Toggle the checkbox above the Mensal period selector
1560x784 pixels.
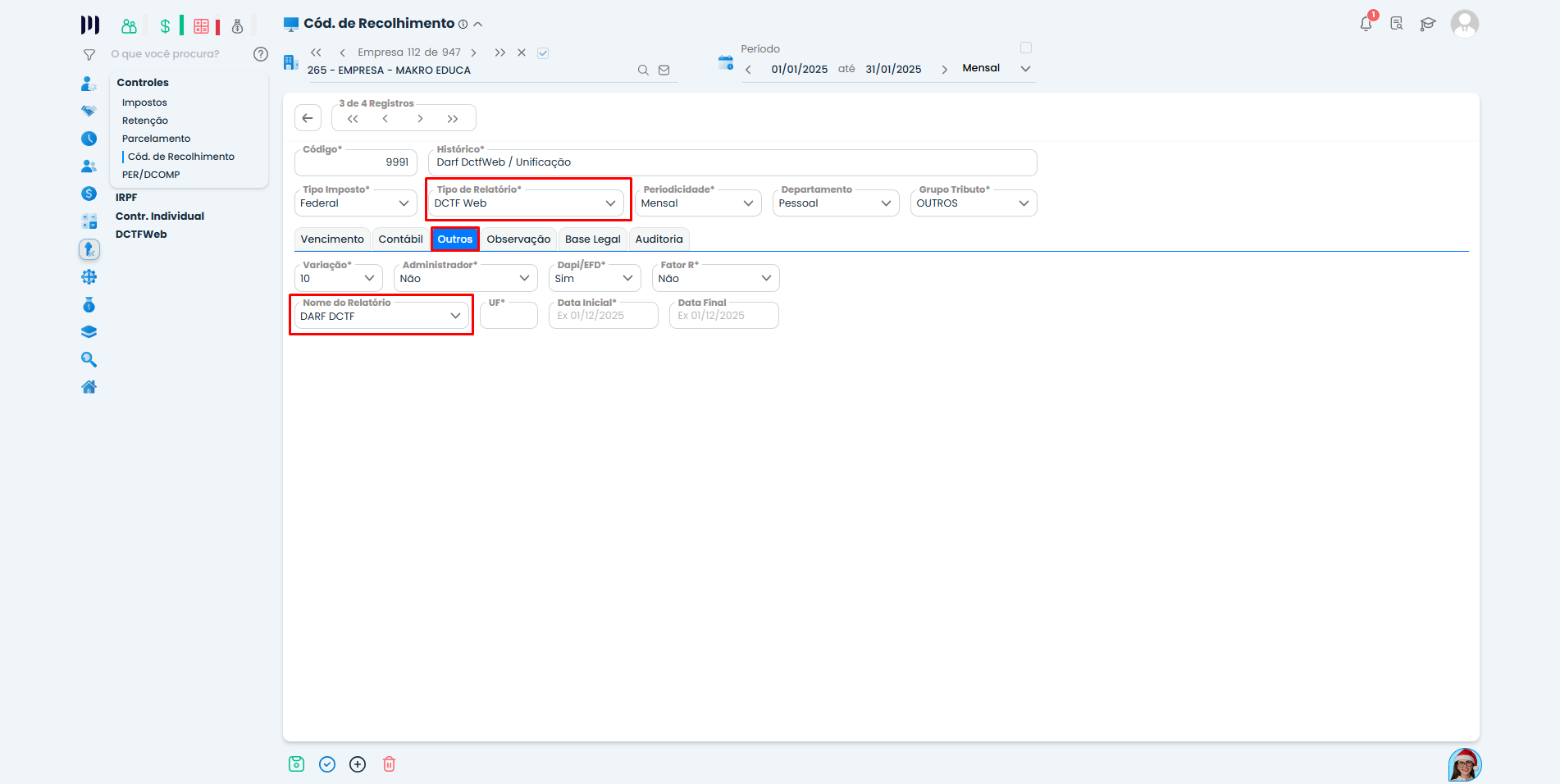(1026, 48)
